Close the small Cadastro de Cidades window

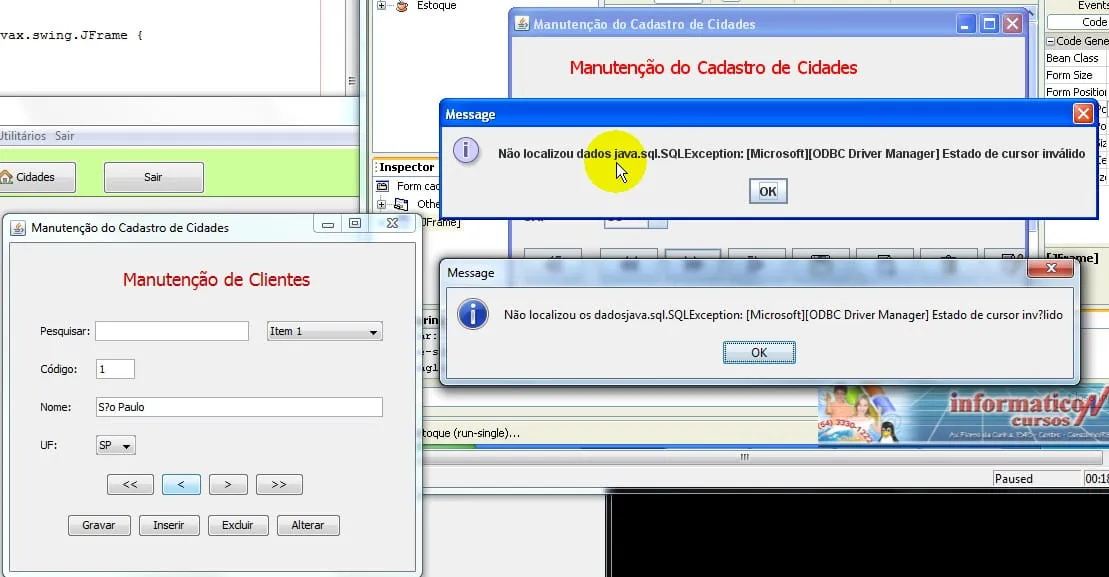[393, 223]
